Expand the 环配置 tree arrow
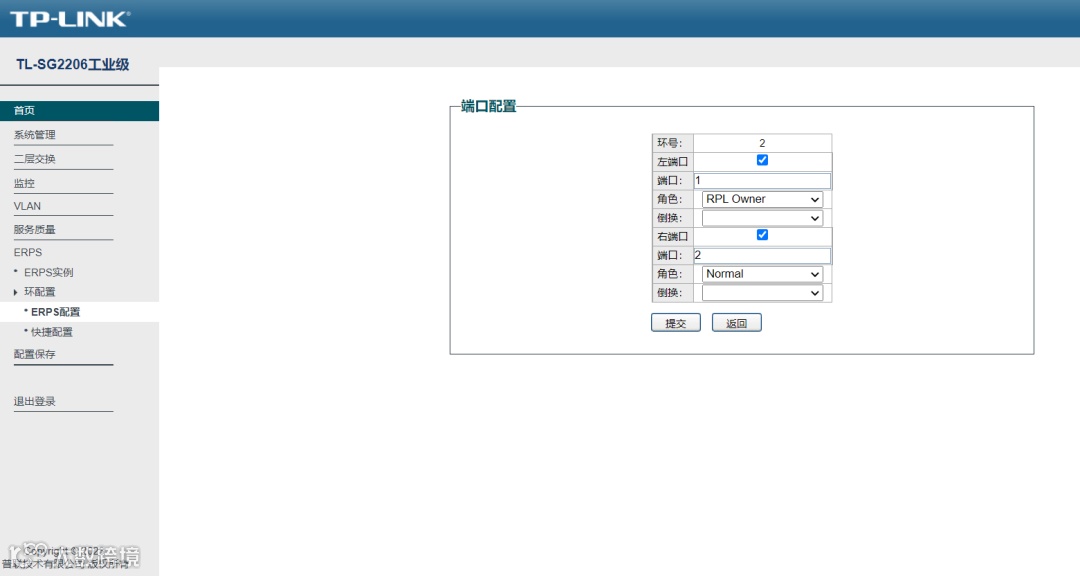 click(x=15, y=292)
